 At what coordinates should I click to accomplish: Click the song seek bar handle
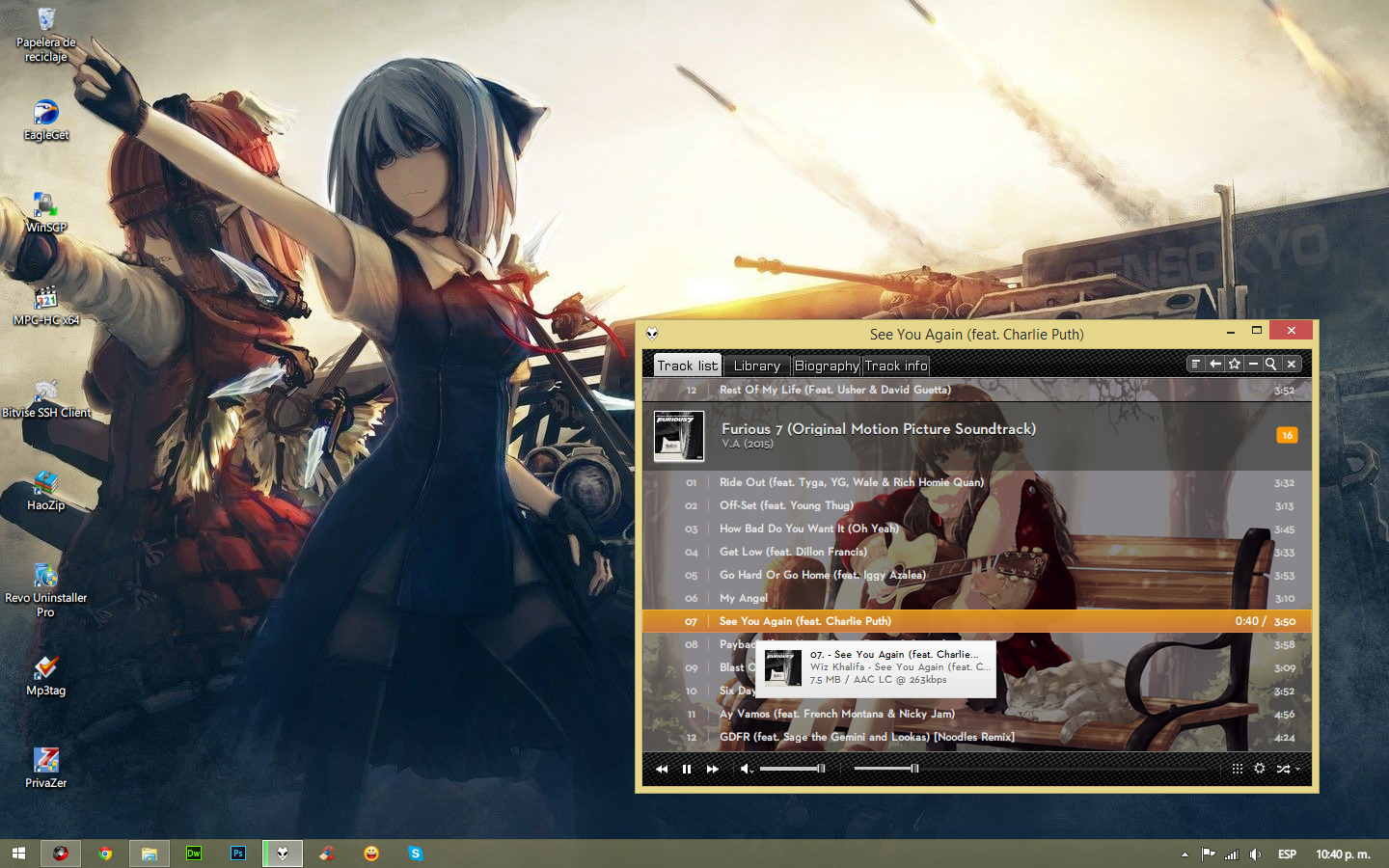pyautogui.click(x=914, y=769)
